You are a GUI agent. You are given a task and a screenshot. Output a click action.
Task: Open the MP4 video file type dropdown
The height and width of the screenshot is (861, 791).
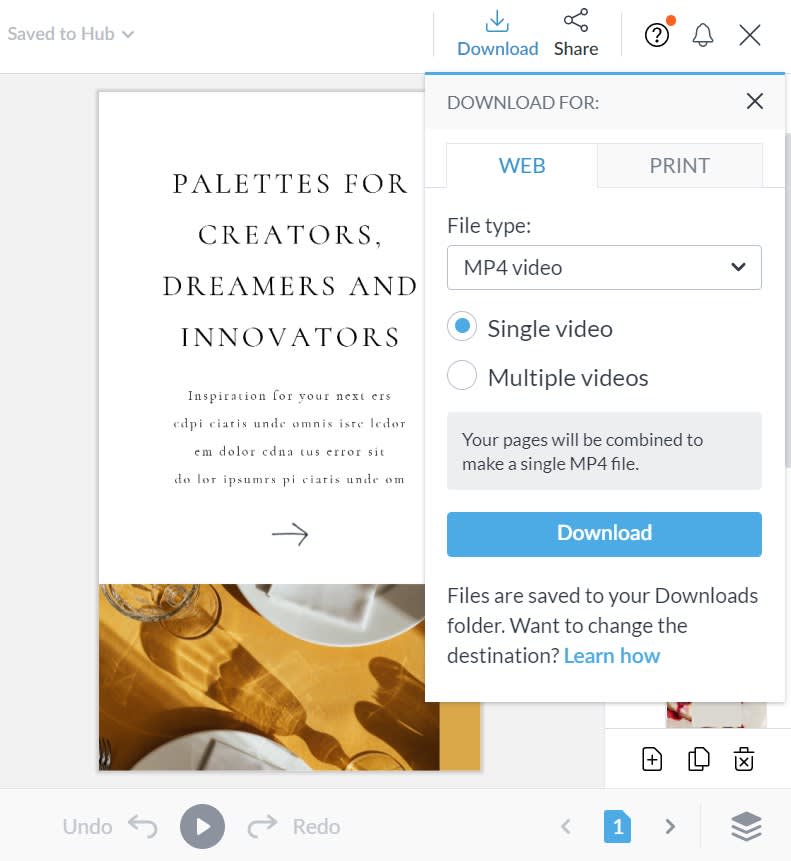(604, 267)
